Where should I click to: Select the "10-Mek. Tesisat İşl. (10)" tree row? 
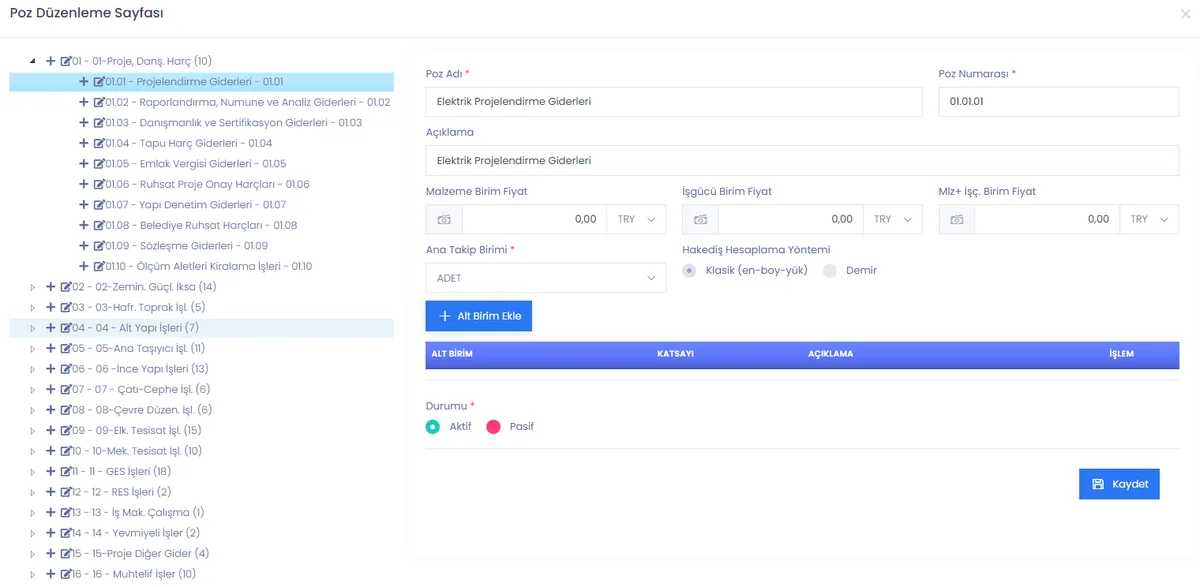tap(202, 451)
